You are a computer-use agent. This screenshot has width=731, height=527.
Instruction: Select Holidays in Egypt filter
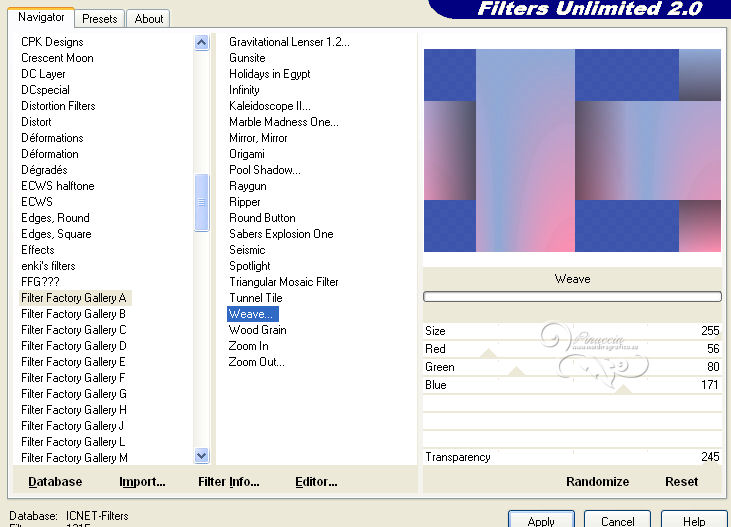269,74
